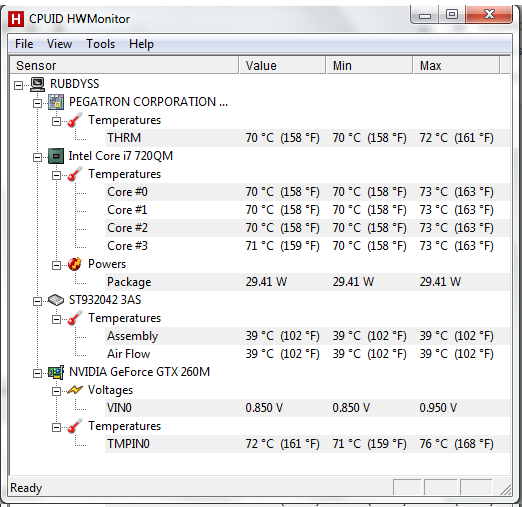Collapse Temperatures node under PEGATRON
Viewport: 522px width, 507px height.
tap(56, 121)
